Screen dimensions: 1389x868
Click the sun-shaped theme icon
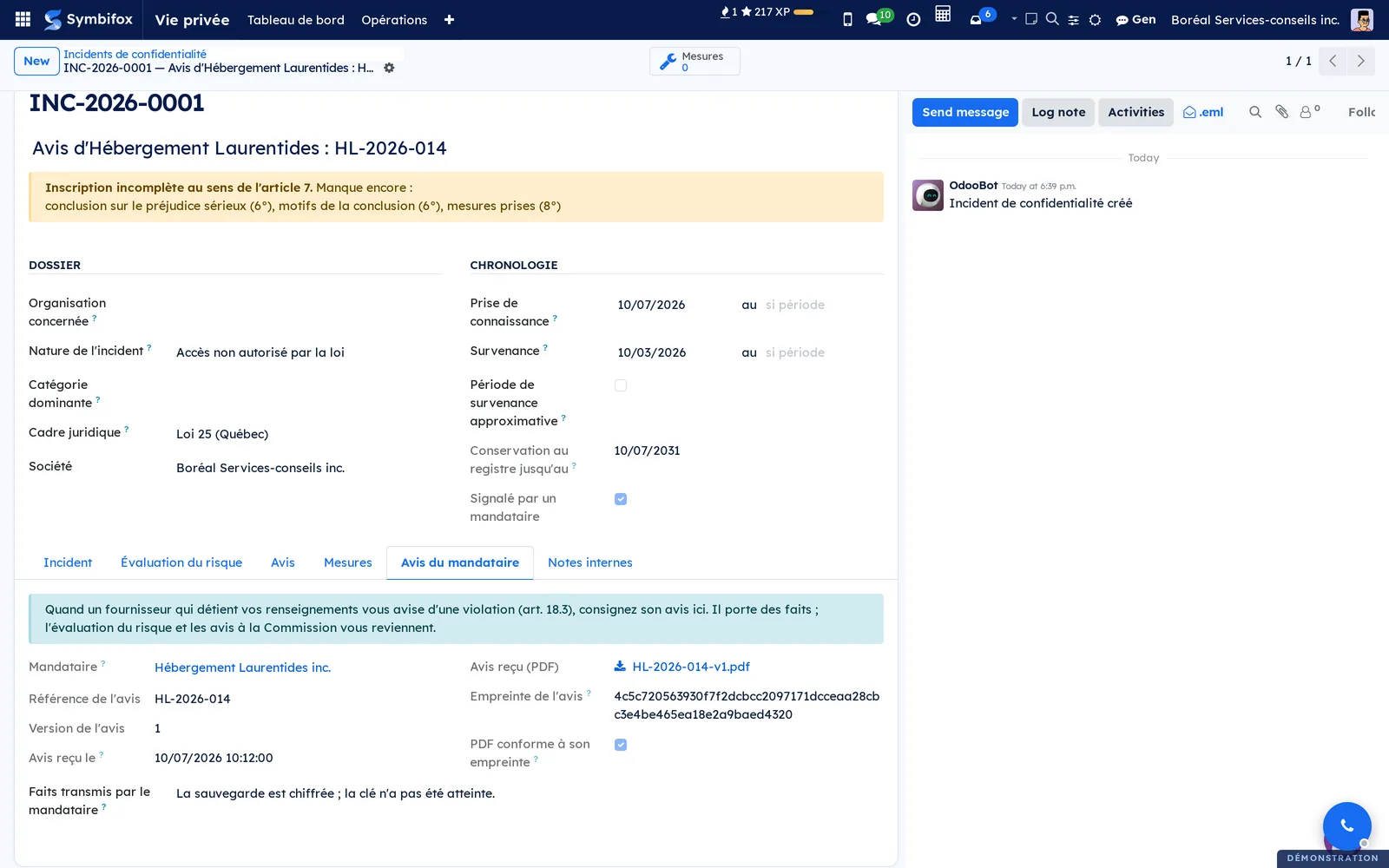coord(1095,19)
